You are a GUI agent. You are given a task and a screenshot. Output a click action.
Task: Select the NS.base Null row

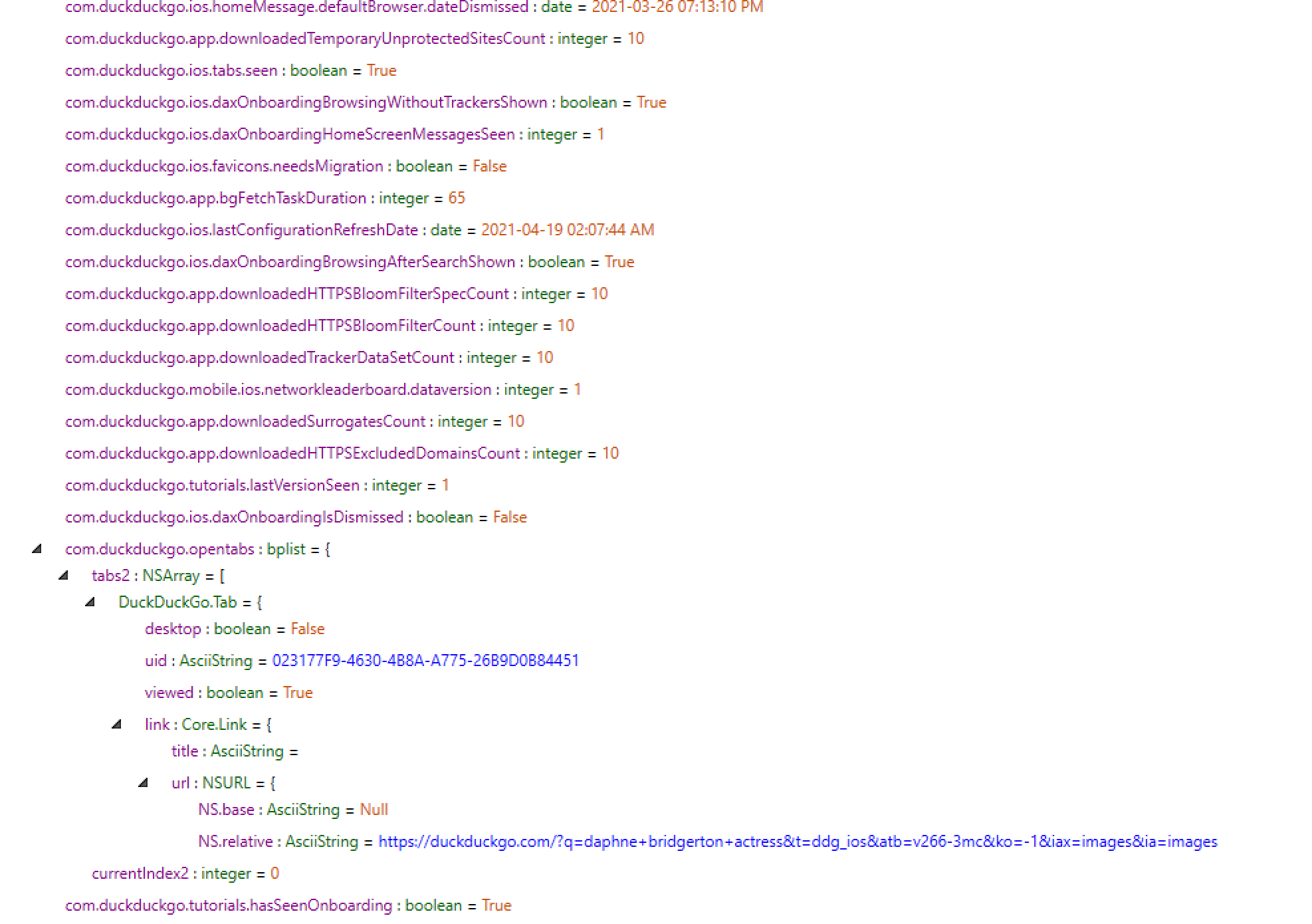click(293, 810)
